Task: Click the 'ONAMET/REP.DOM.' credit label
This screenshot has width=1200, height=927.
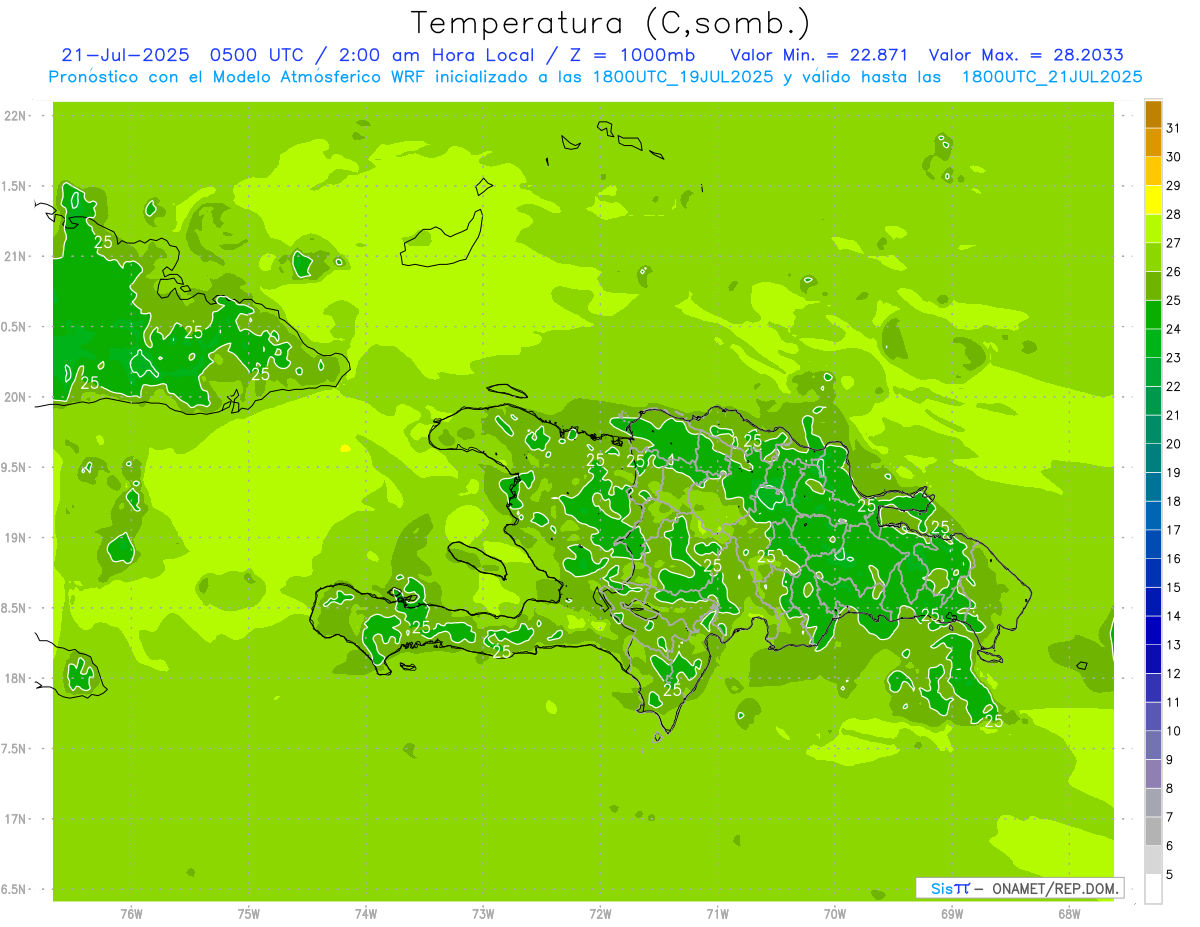Action: coord(1054,888)
